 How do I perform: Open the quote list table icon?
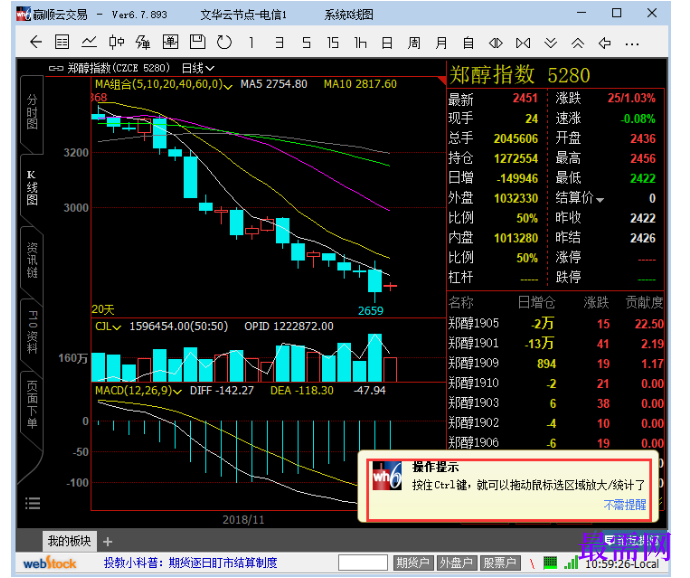(x=62, y=42)
